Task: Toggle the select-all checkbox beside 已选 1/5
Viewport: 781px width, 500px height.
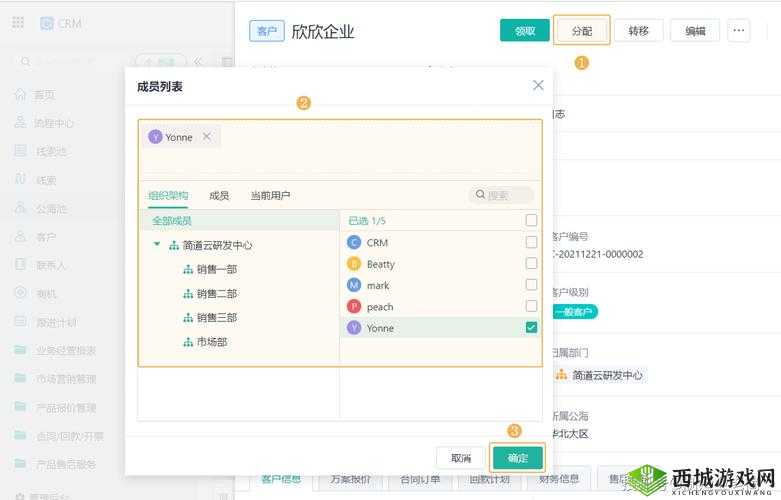Action: pos(531,220)
